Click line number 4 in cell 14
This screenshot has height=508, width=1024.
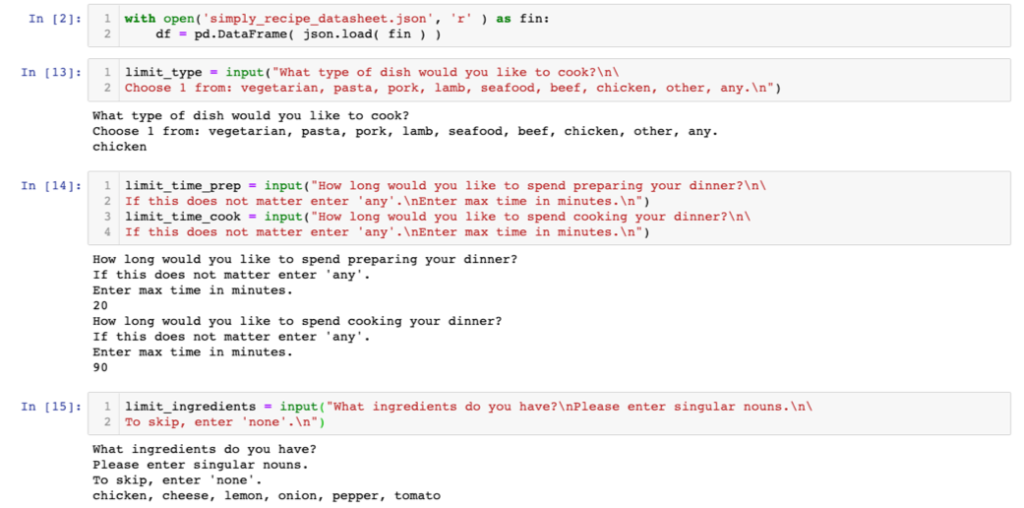(x=106, y=233)
